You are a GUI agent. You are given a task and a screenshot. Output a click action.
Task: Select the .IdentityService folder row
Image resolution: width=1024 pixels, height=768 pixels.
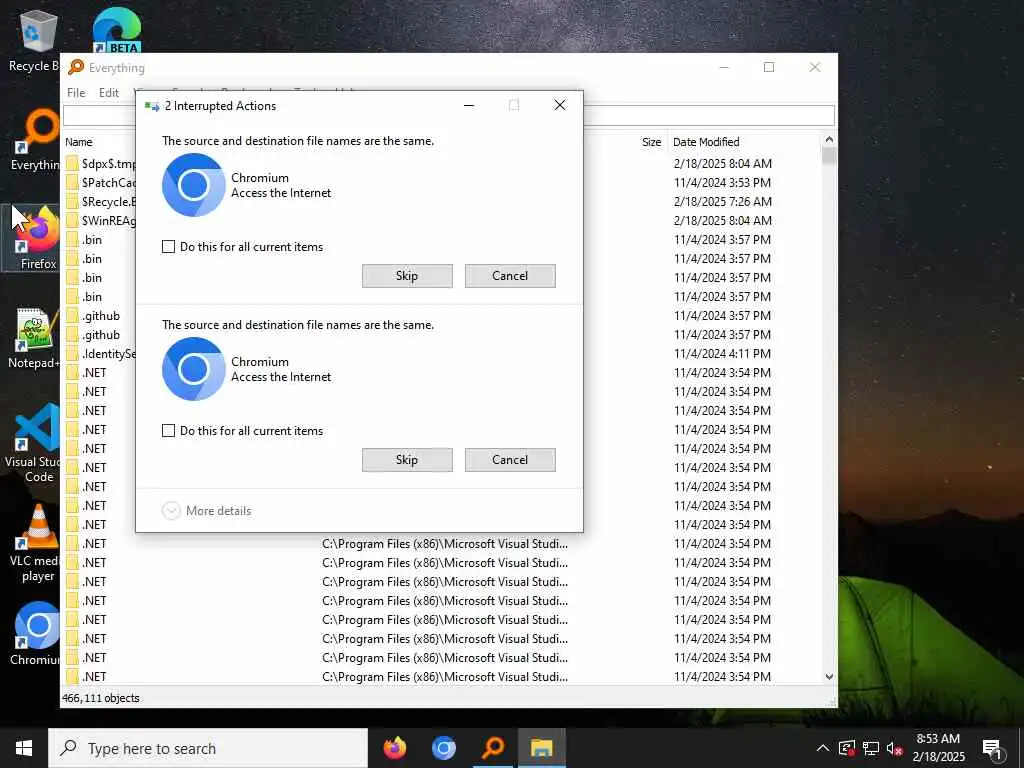(x=101, y=354)
